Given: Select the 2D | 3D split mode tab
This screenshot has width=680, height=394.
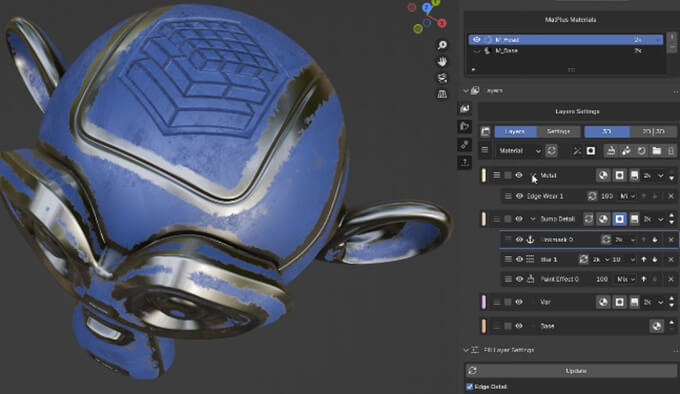Looking at the screenshot, I should click(x=653, y=131).
